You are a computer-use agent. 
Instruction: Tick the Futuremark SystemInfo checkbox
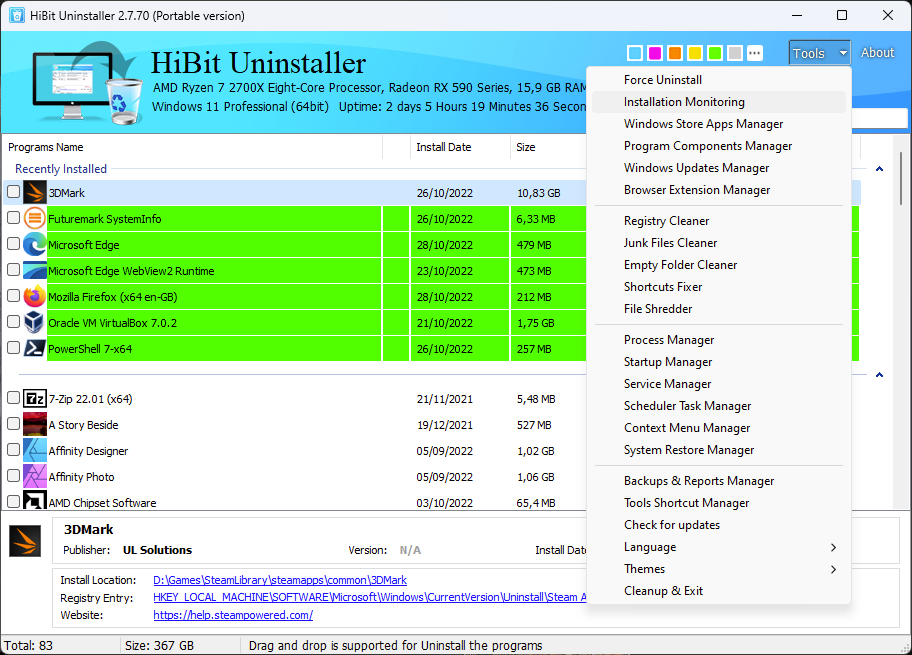pyautogui.click(x=13, y=218)
